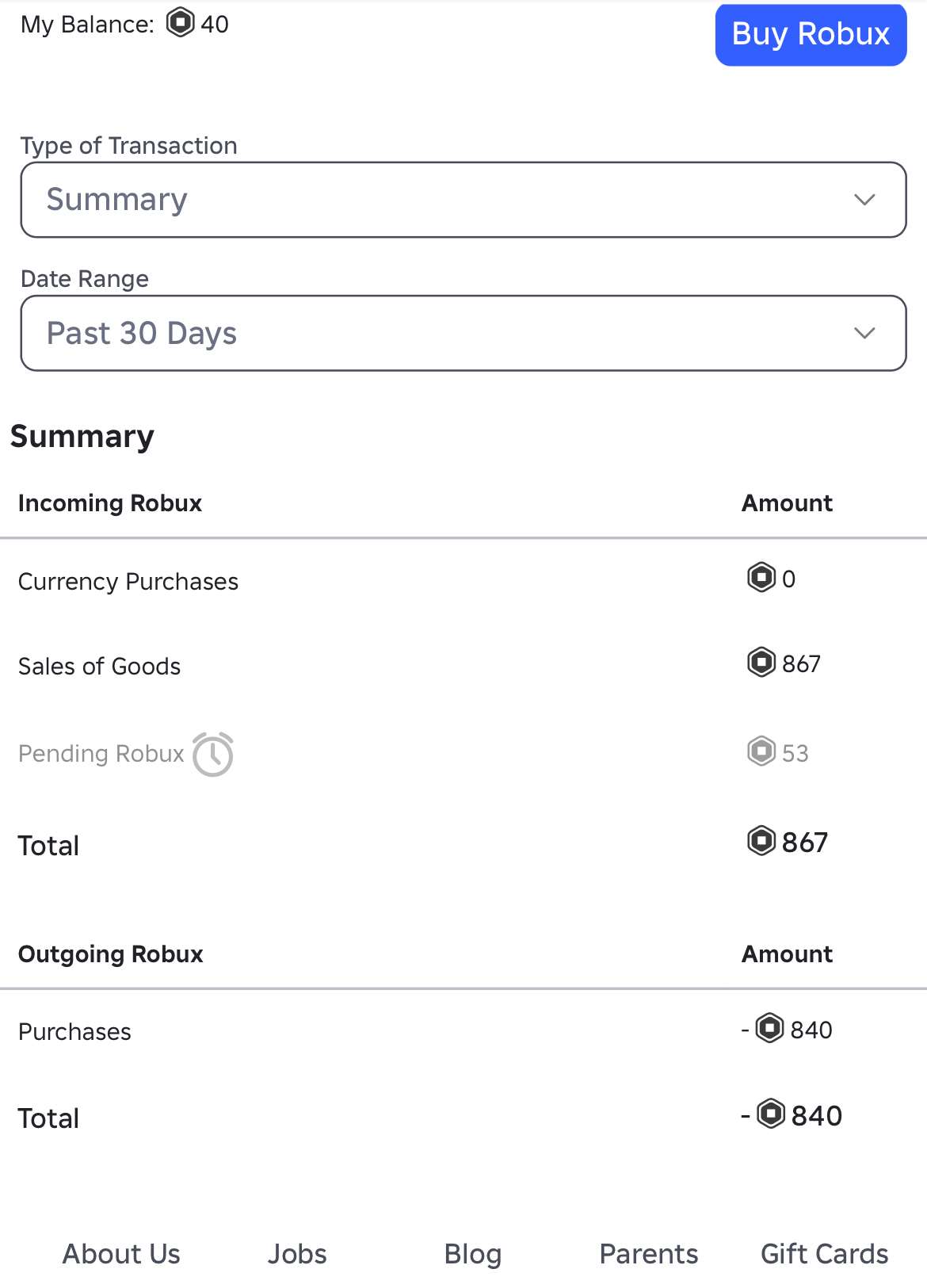Go to the Gift Cards link
Screen dimensions: 927x1288
pos(825,1254)
